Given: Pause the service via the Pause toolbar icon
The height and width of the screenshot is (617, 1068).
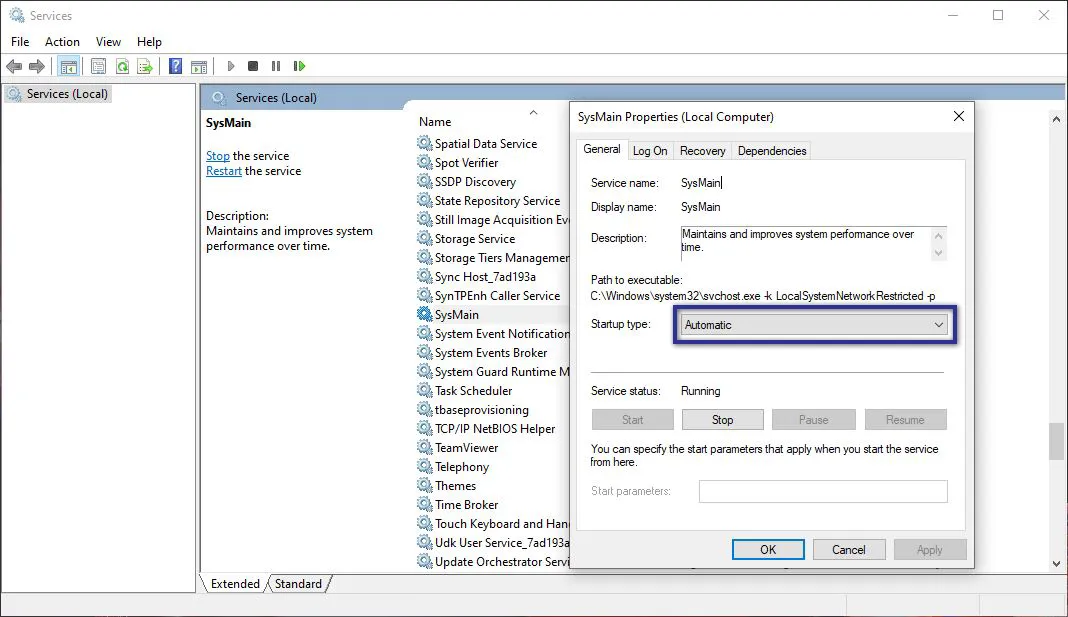Looking at the screenshot, I should 276,66.
